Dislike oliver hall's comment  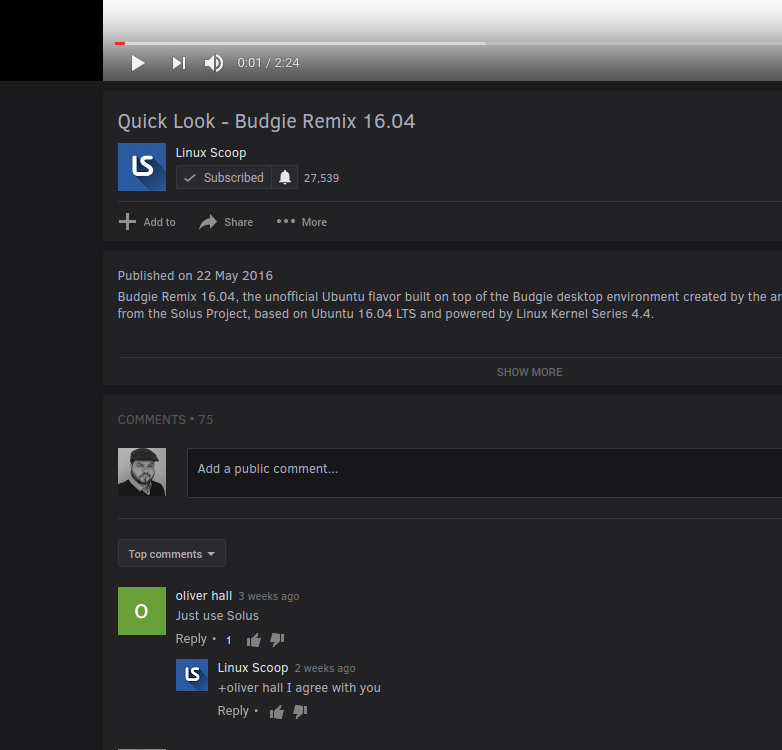277,640
